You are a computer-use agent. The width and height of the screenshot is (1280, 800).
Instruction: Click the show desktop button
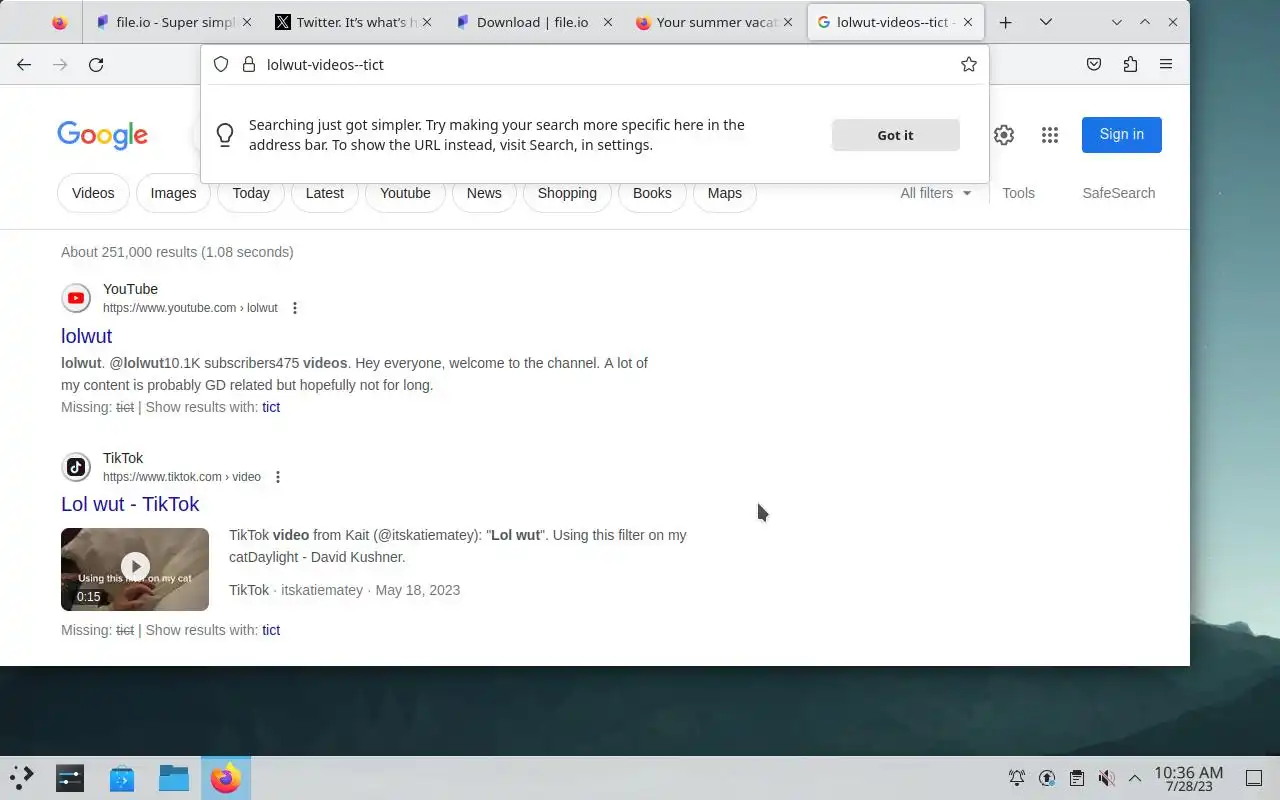pos(1254,778)
